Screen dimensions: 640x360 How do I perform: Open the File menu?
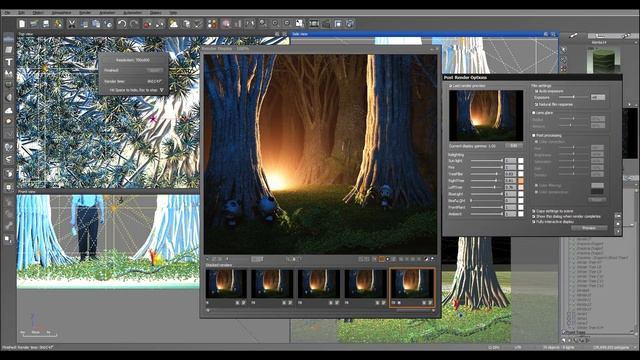pyautogui.click(x=7, y=13)
